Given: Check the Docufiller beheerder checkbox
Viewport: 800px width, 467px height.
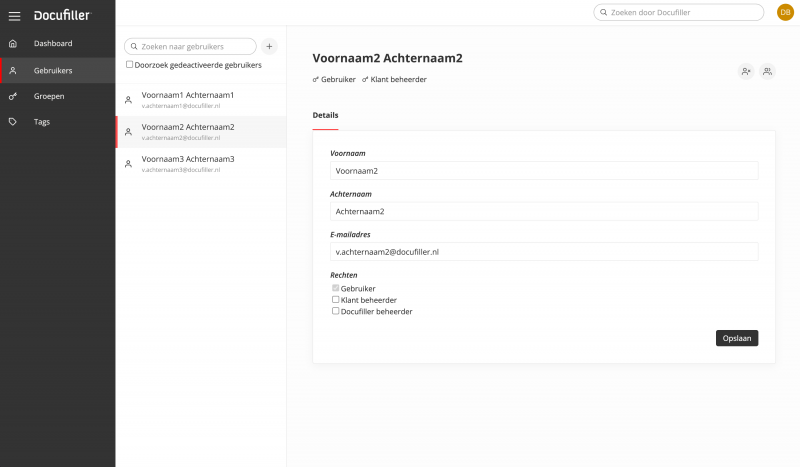Looking at the screenshot, I should [336, 311].
